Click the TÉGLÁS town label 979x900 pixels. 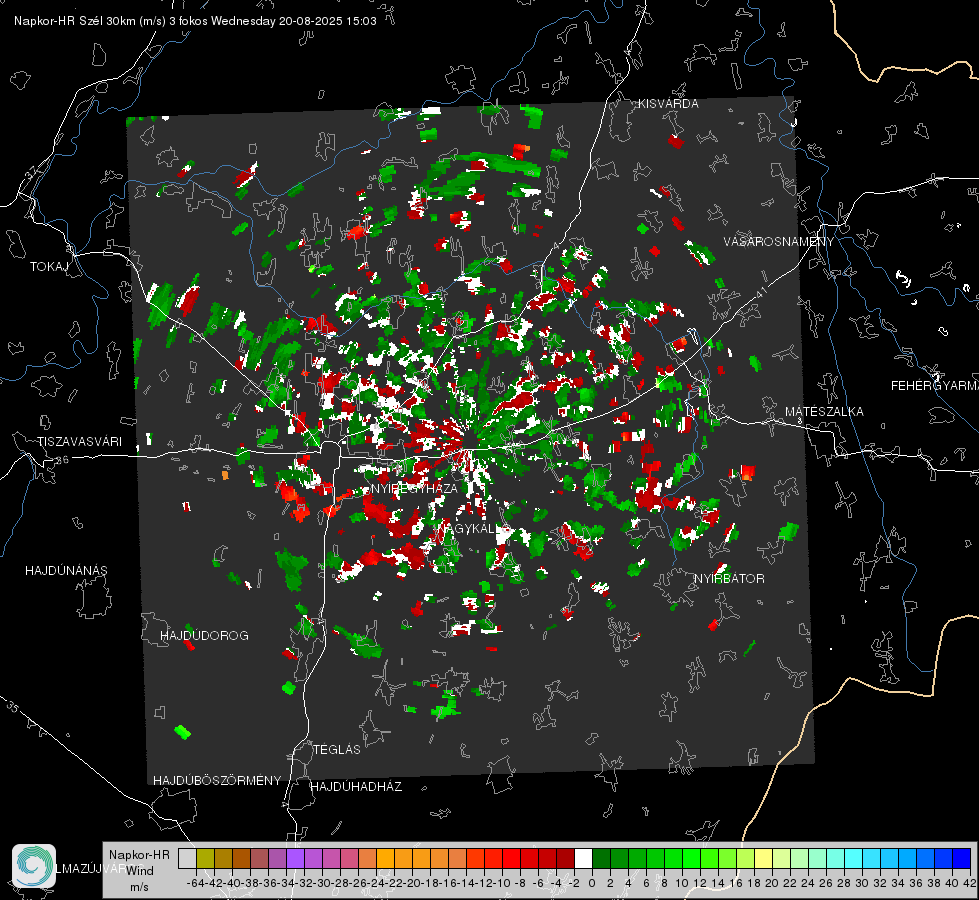(x=337, y=749)
